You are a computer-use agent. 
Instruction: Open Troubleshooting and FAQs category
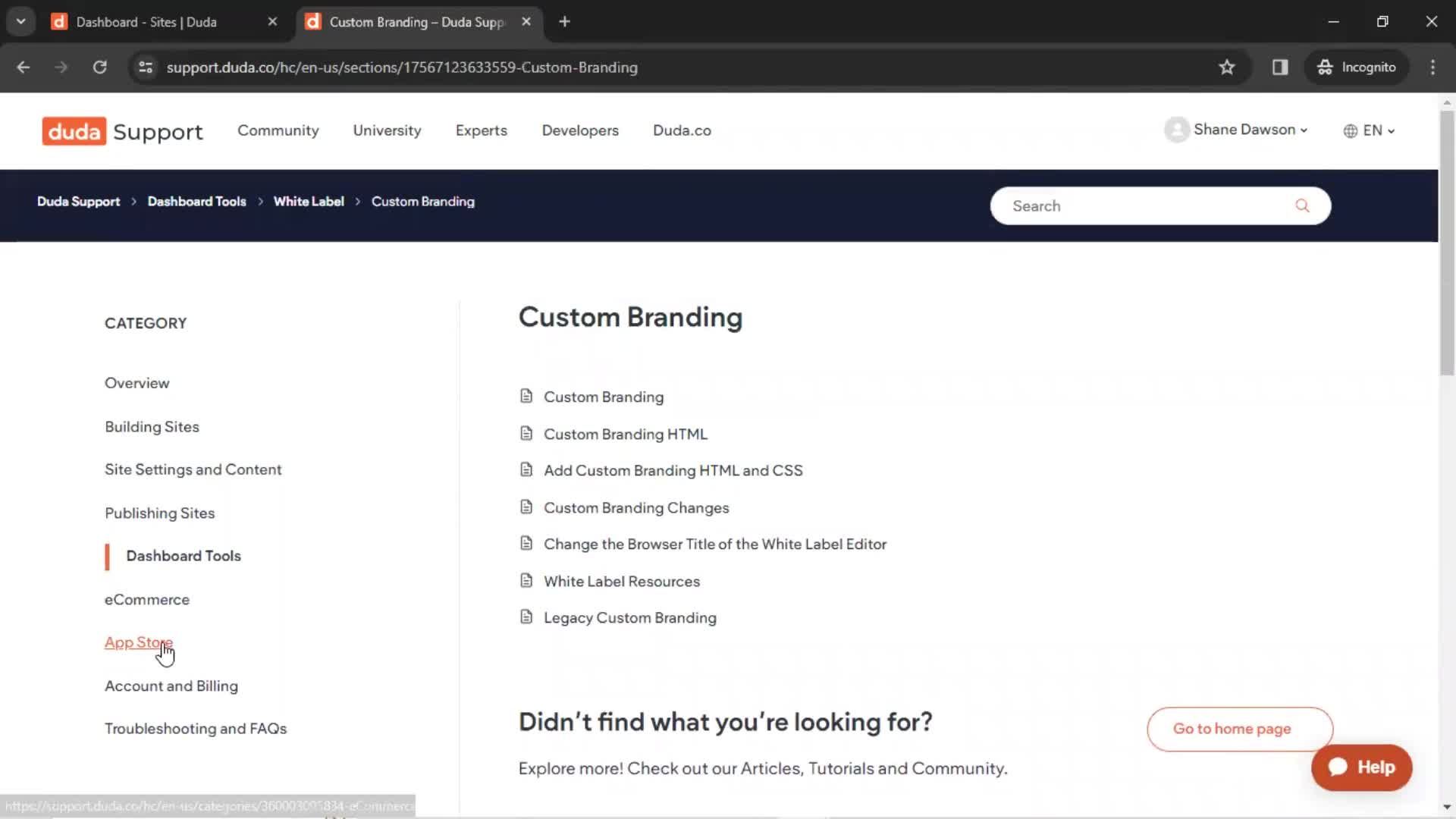click(x=196, y=728)
